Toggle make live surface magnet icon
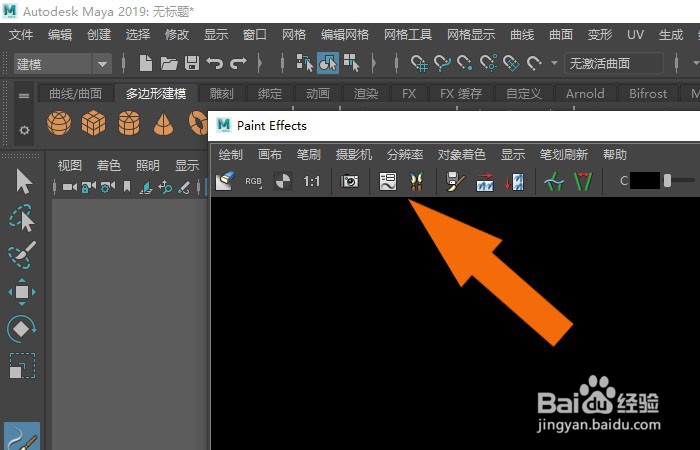The width and height of the screenshot is (700, 450). pyautogui.click(x=534, y=63)
